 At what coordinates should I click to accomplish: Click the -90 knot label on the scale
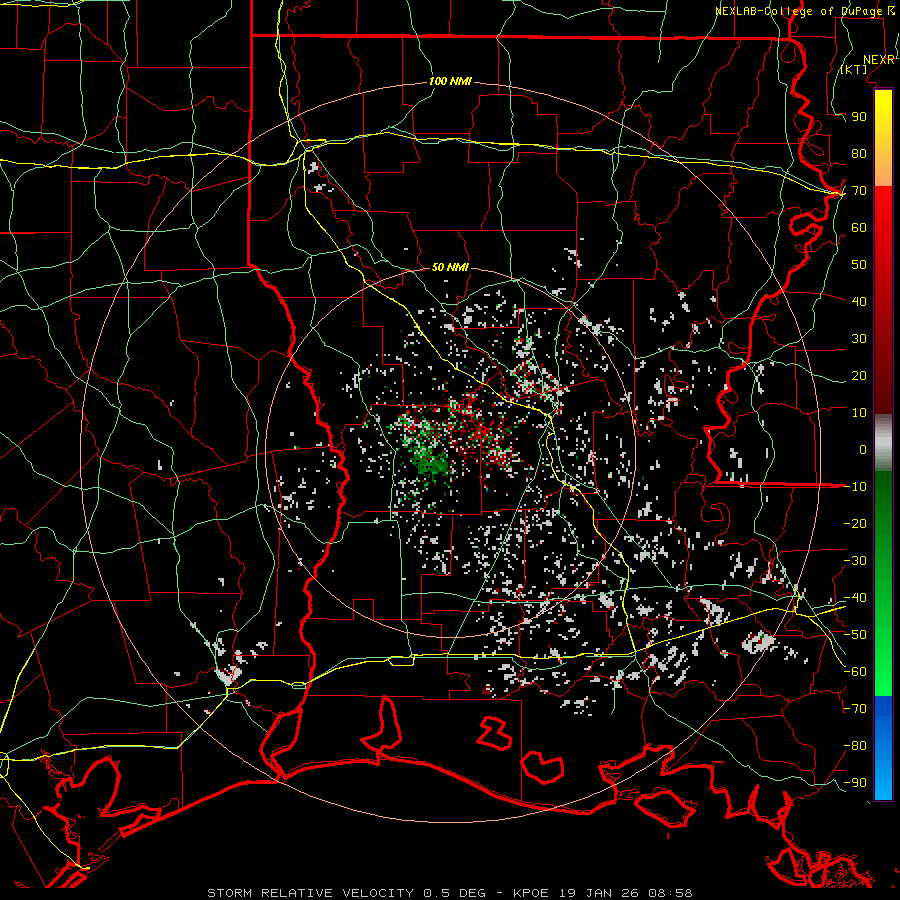click(x=855, y=783)
